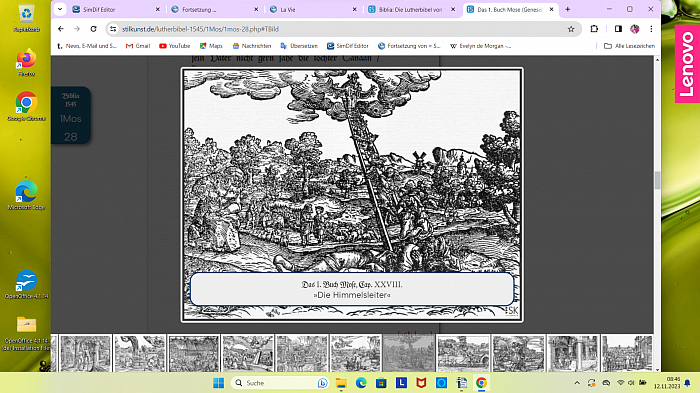Open the Papierkorb desktop icon
Viewport: 700px width, 393px height.
[x=26, y=19]
